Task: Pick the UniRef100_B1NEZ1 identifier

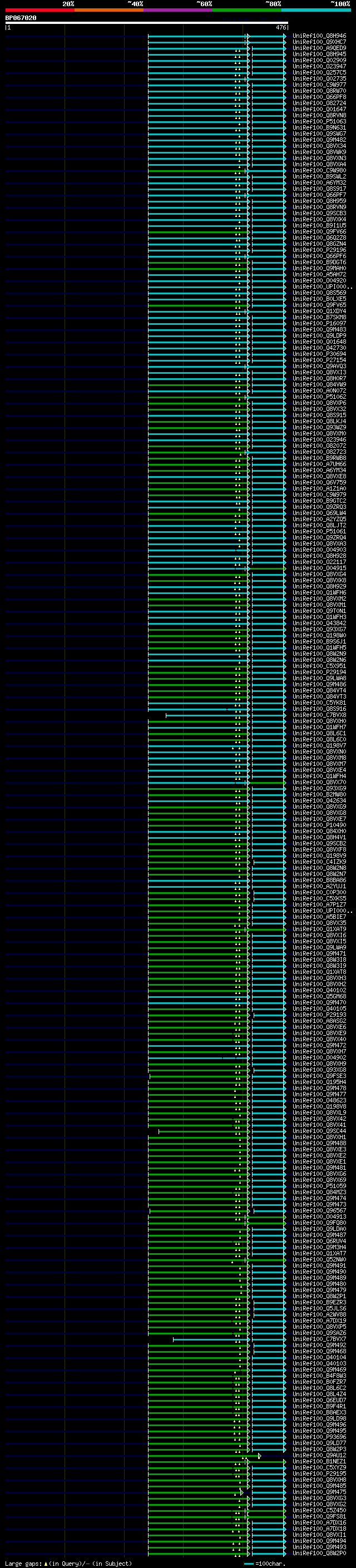Action: click(319, 1461)
